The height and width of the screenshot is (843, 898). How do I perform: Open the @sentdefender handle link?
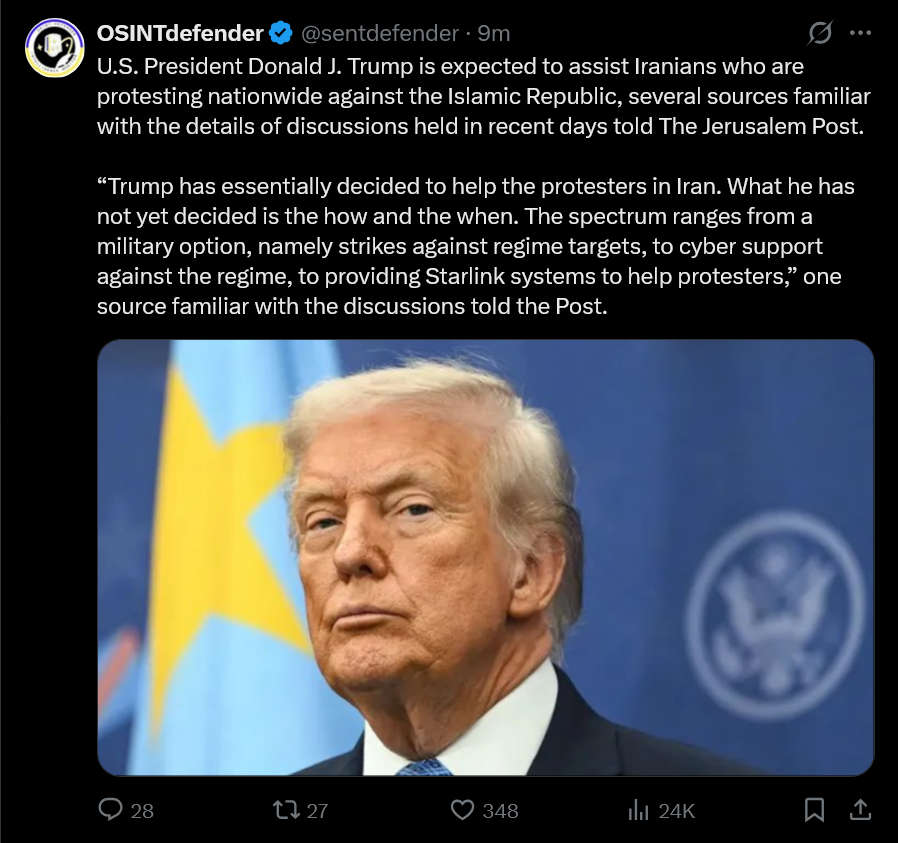coord(380,33)
